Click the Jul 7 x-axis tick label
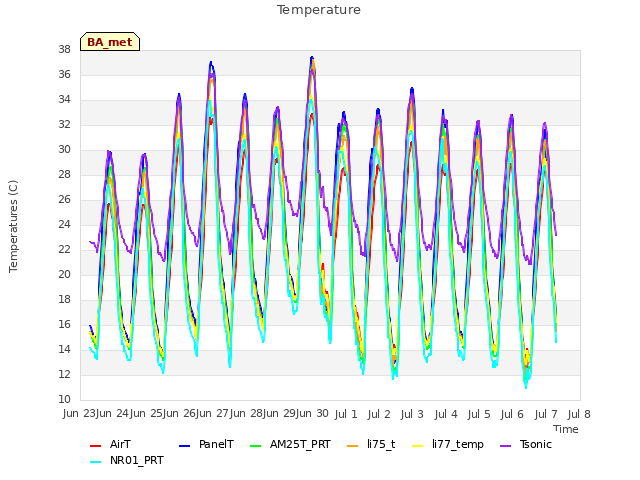The width and height of the screenshot is (640, 480). point(546,414)
